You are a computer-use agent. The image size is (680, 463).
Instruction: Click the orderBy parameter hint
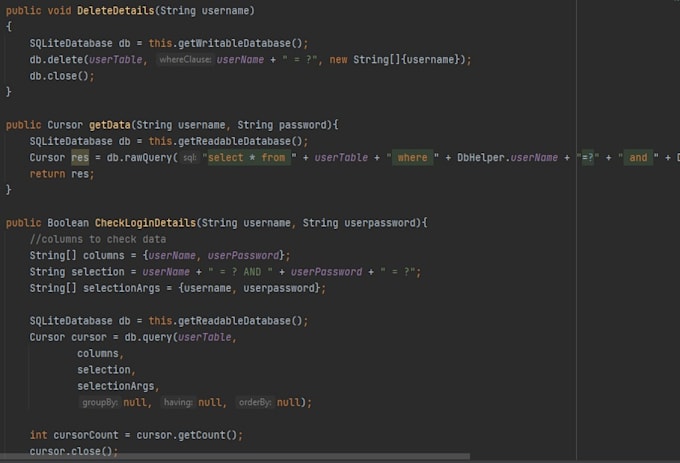click(x=255, y=402)
